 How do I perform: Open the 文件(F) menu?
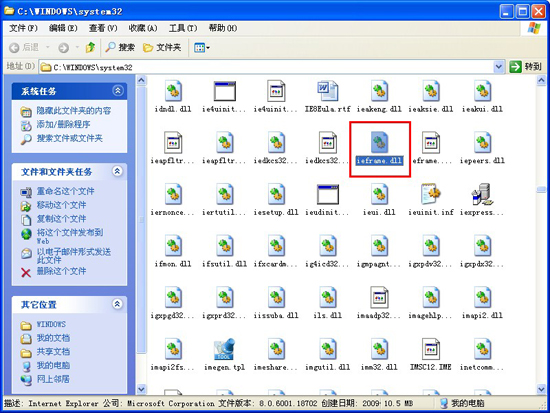[23, 28]
